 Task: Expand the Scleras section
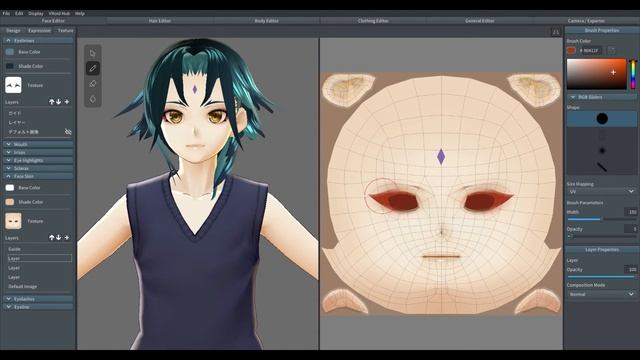(38, 168)
